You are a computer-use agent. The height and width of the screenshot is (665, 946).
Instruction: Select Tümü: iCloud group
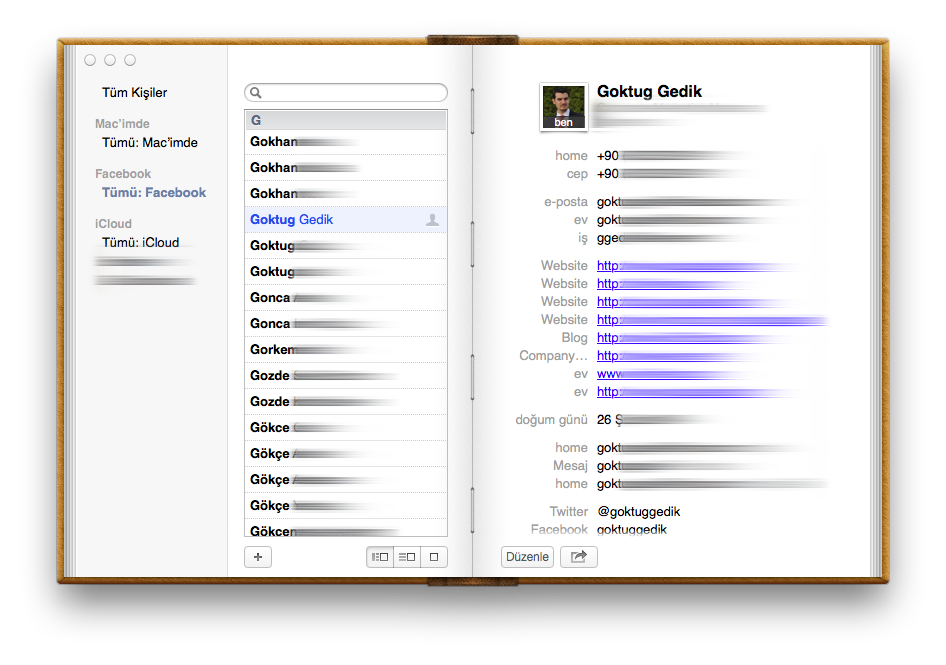pyautogui.click(x=140, y=243)
